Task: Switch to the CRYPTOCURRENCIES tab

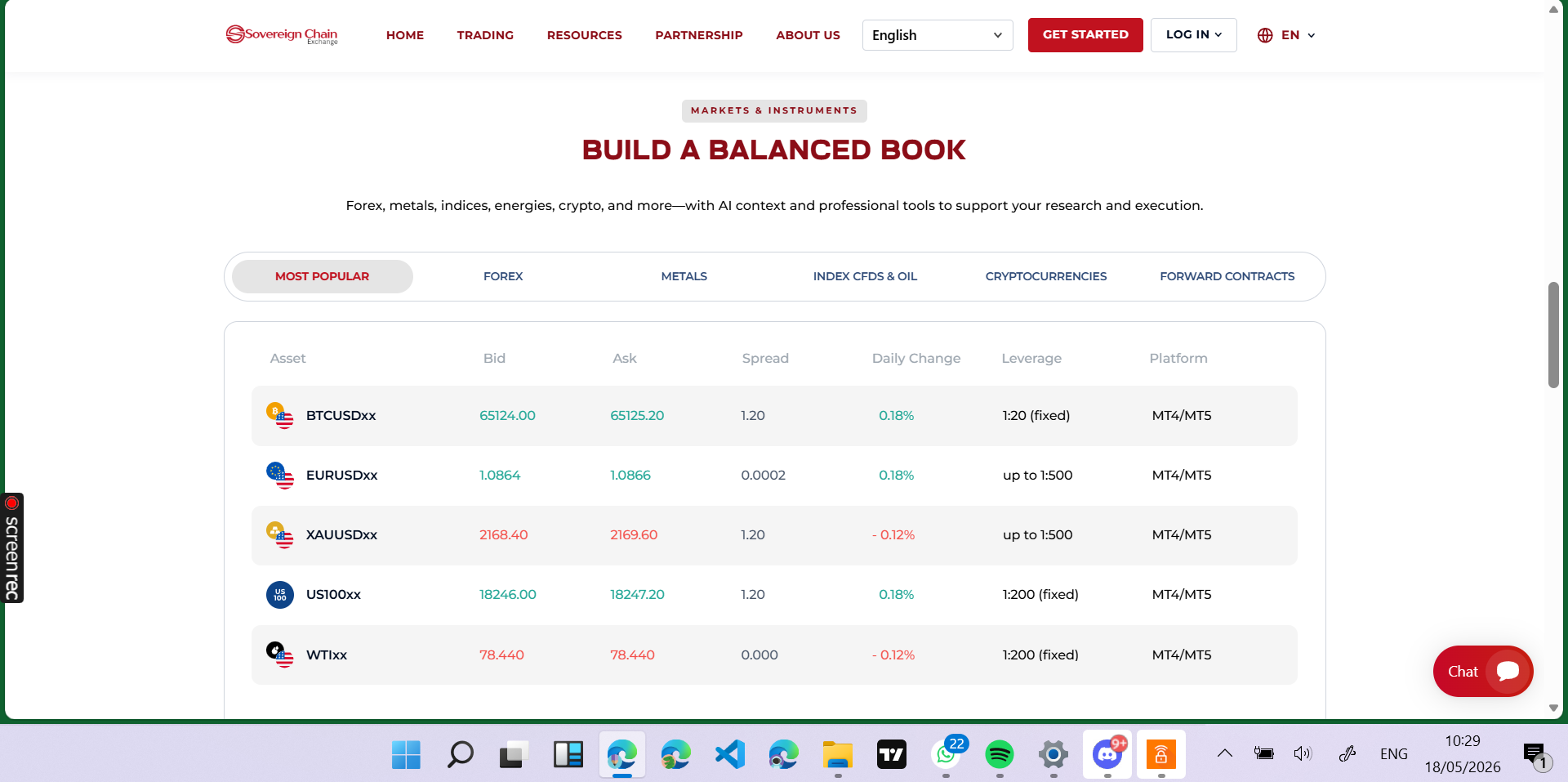Action: [1046, 276]
